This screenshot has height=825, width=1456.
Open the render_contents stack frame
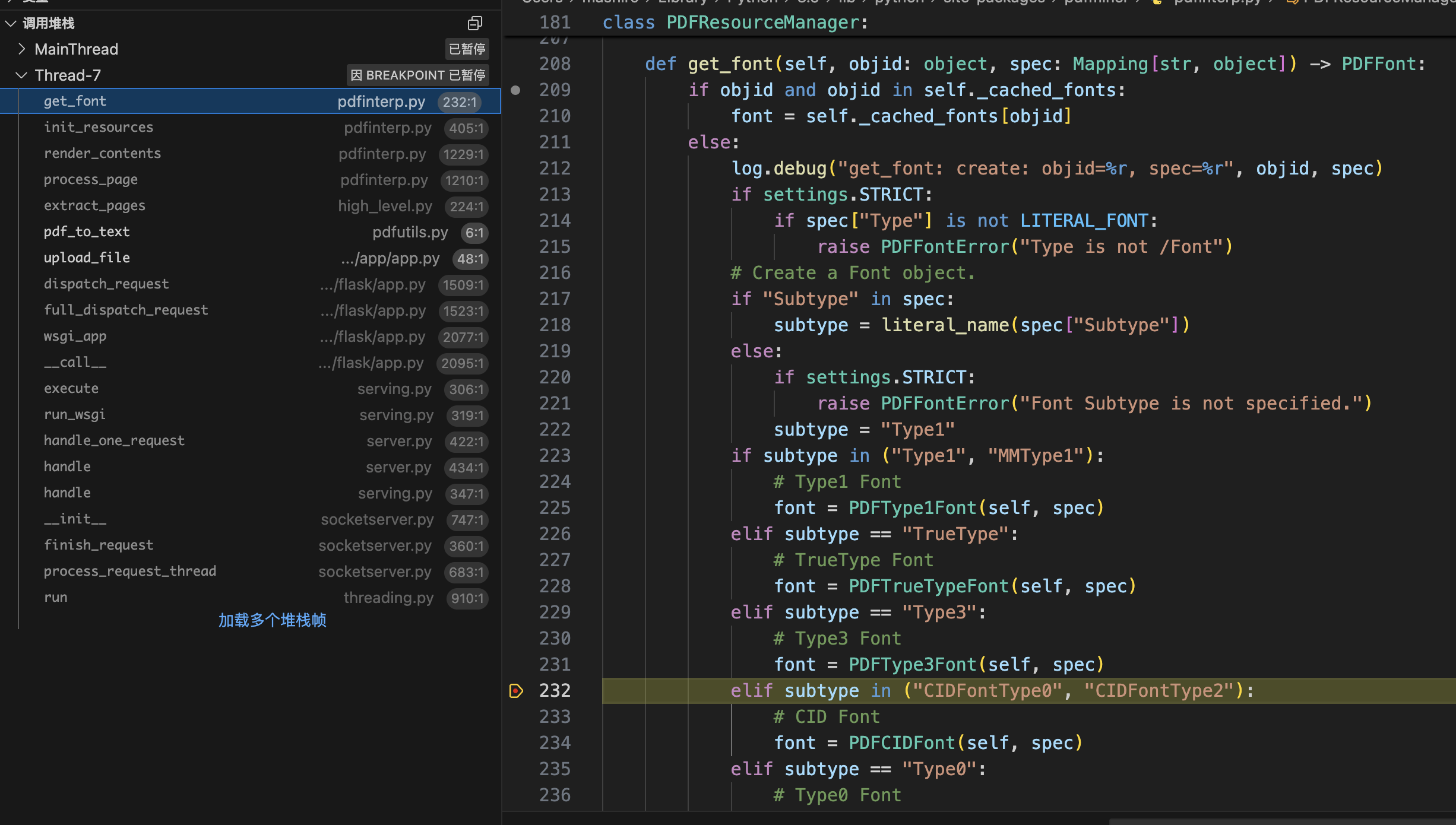(250, 153)
